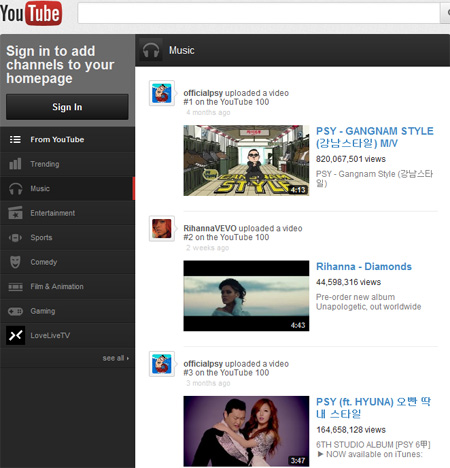The image size is (450, 468).
Task: Click 820,067,501 views text
Action: click(351, 159)
